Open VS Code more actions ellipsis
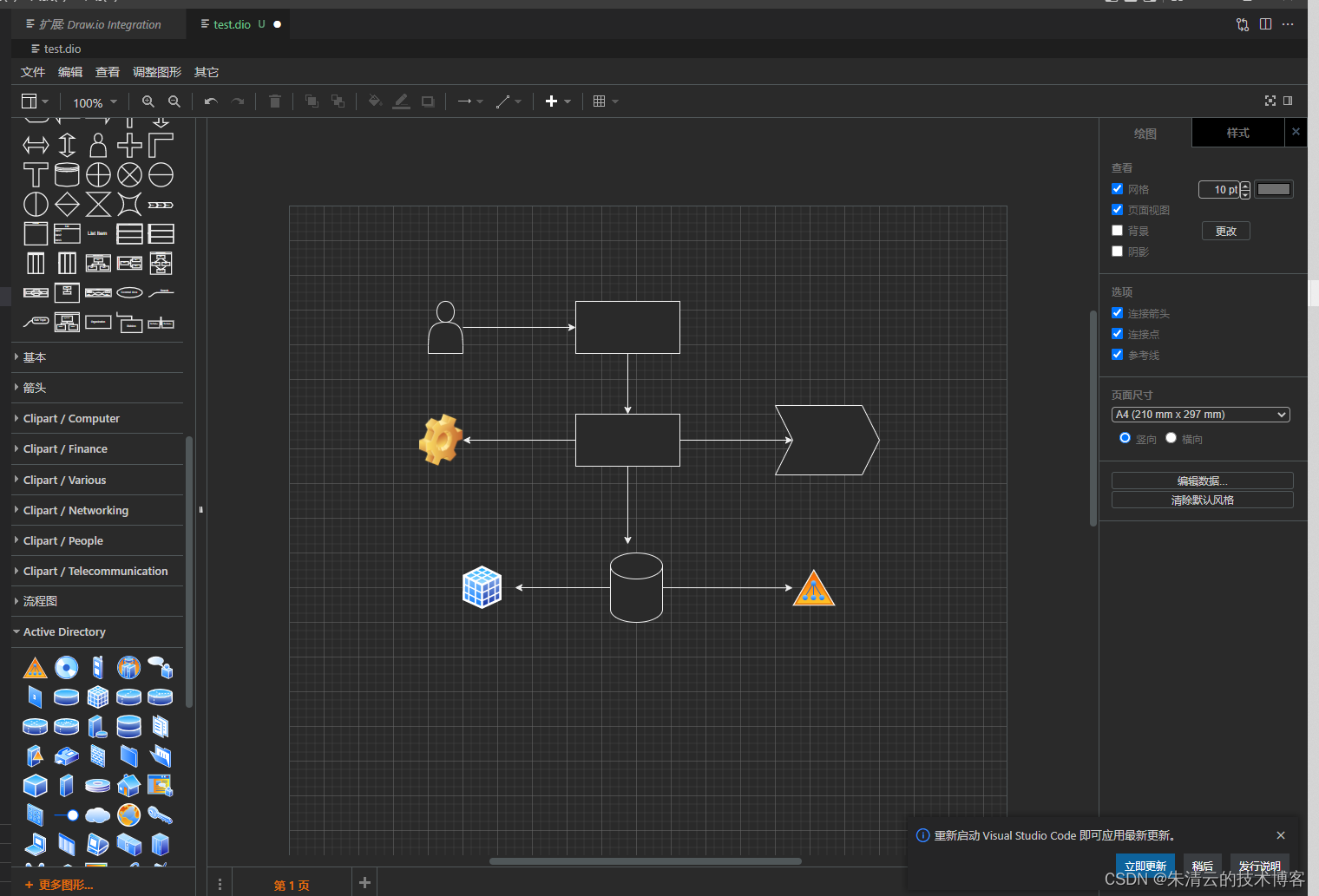The image size is (1319, 896). point(1288,24)
